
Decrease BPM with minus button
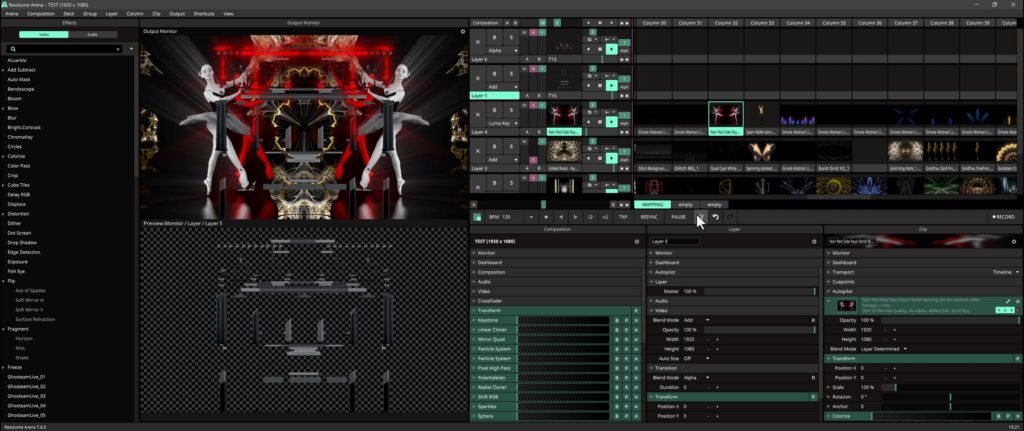point(531,217)
